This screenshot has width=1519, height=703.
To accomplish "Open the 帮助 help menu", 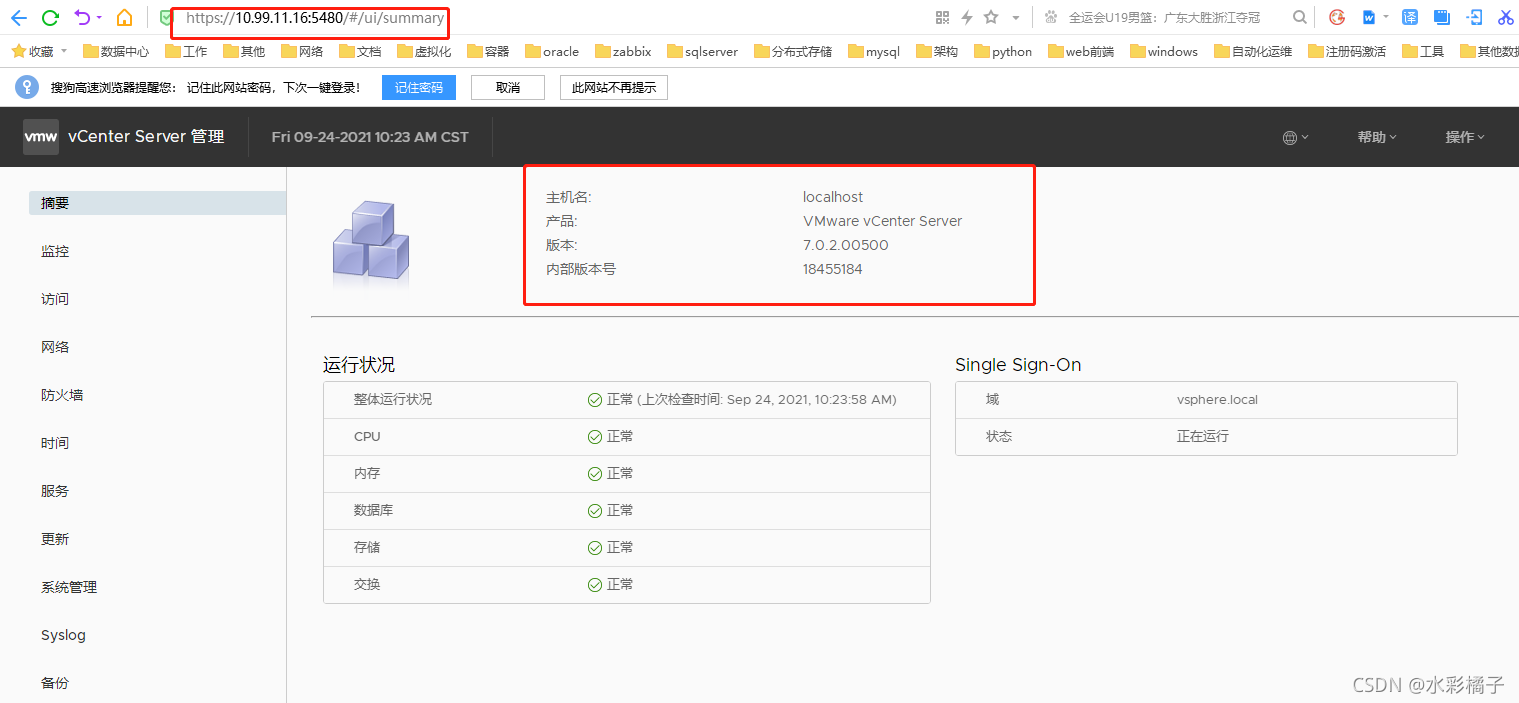I will [x=1377, y=137].
